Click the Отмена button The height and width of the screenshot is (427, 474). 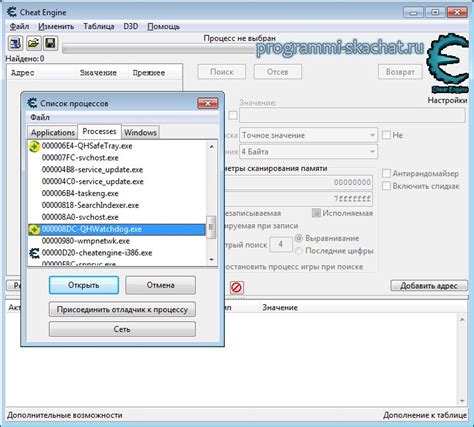tap(160, 285)
